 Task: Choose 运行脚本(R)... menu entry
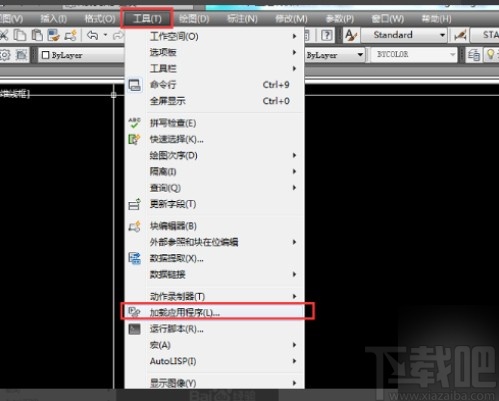214,329
